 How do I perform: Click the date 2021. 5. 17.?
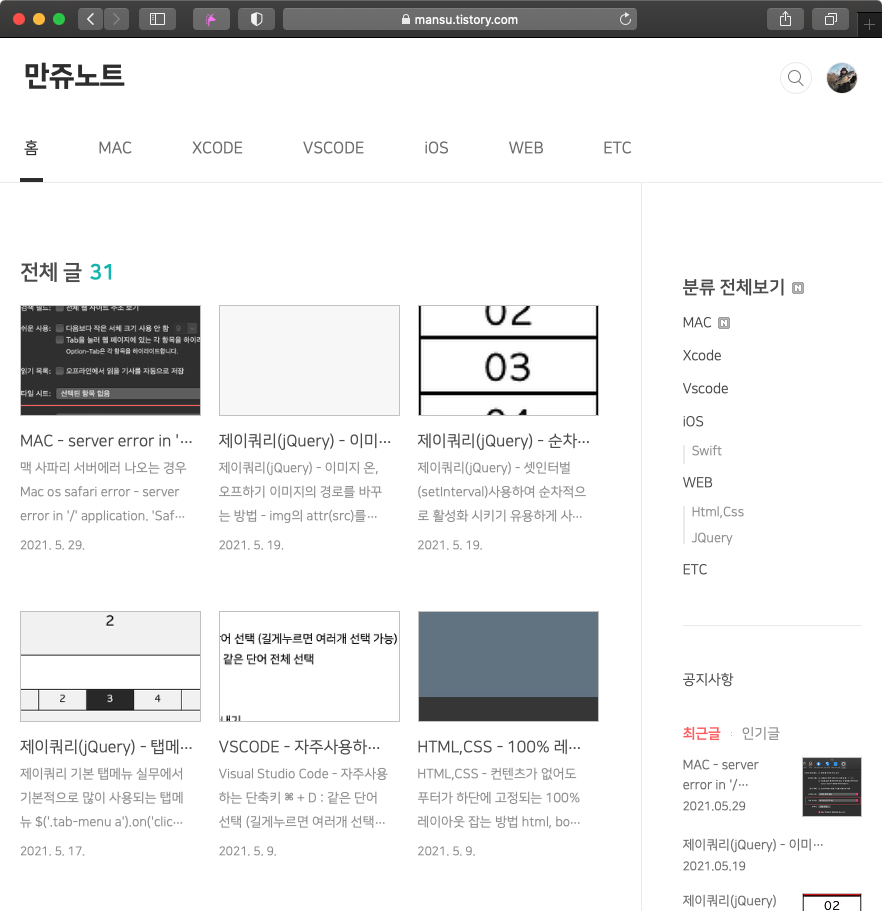52,851
